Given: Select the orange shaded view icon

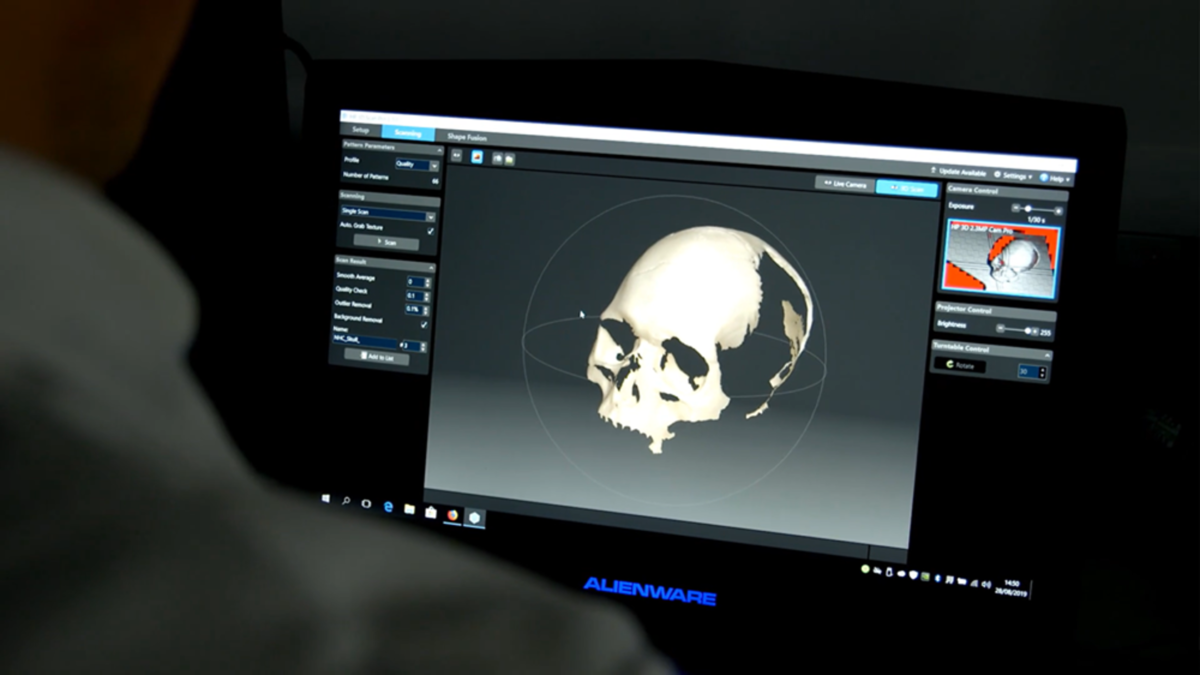Looking at the screenshot, I should click(x=477, y=157).
